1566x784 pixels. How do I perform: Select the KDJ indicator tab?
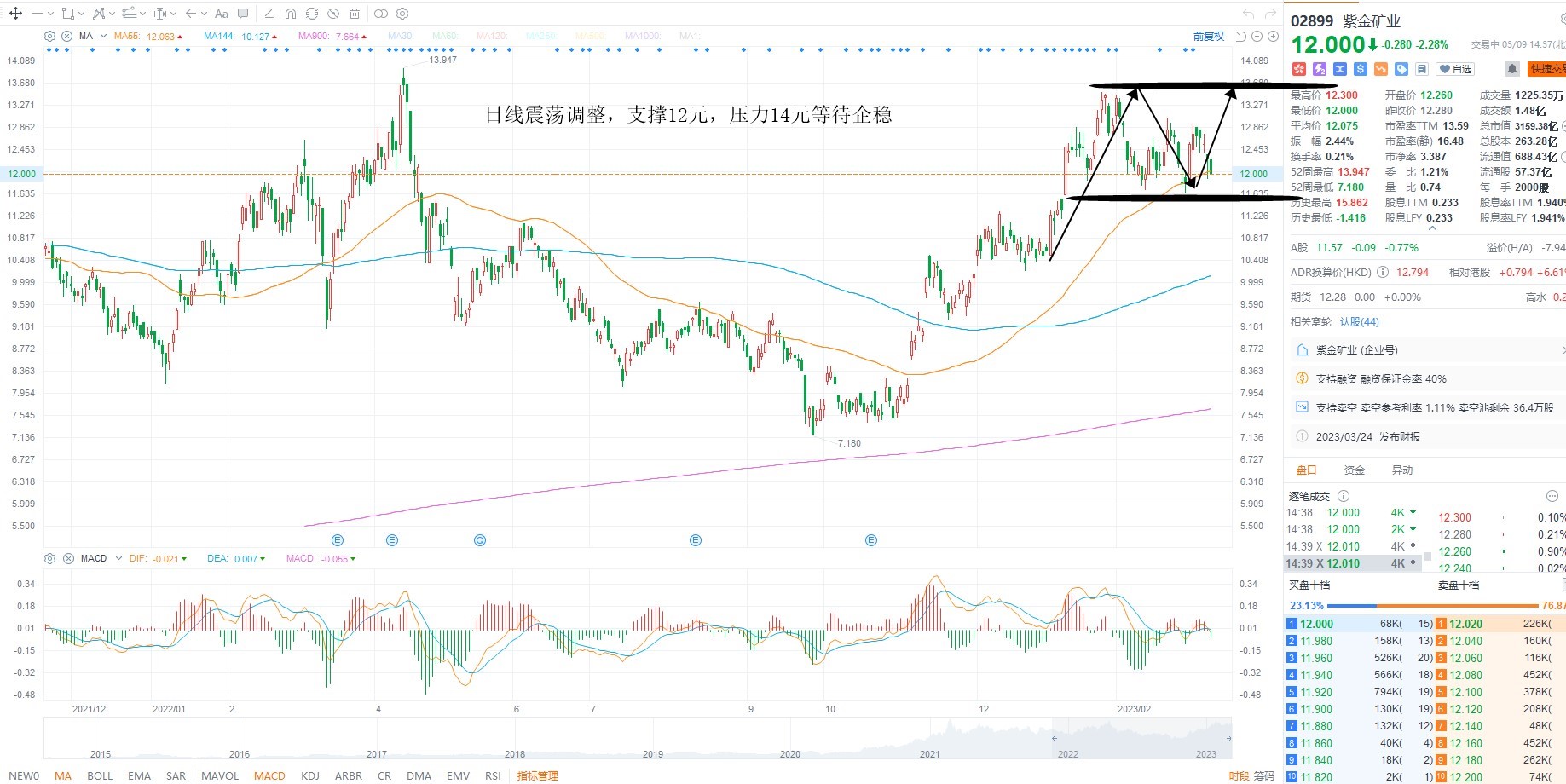click(x=310, y=775)
